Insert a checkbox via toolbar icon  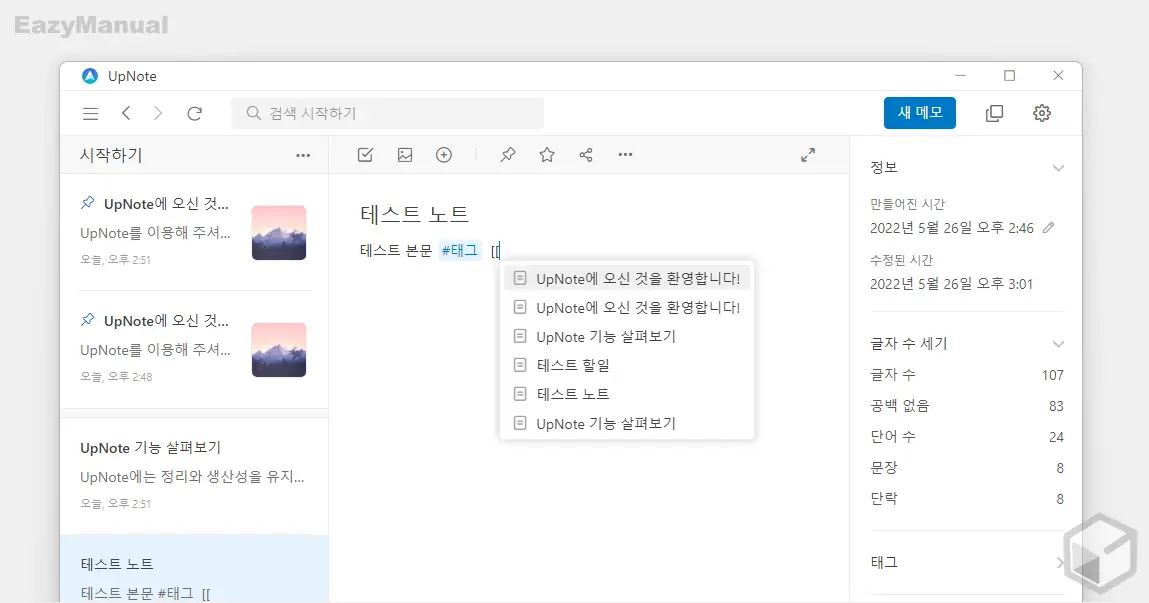click(365, 155)
